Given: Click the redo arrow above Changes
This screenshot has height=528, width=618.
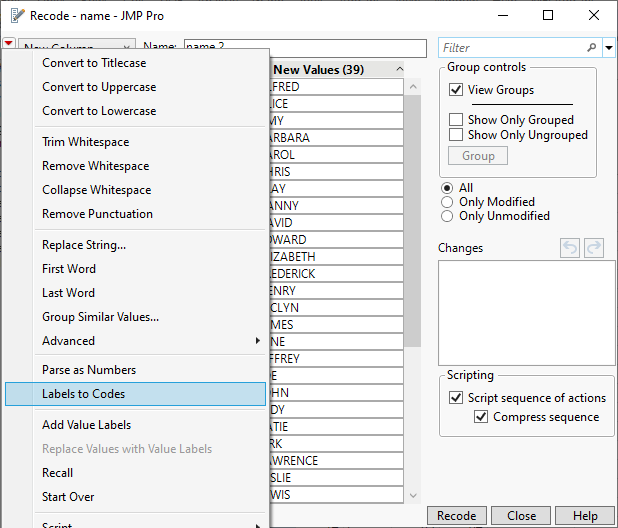Looking at the screenshot, I should [594, 248].
